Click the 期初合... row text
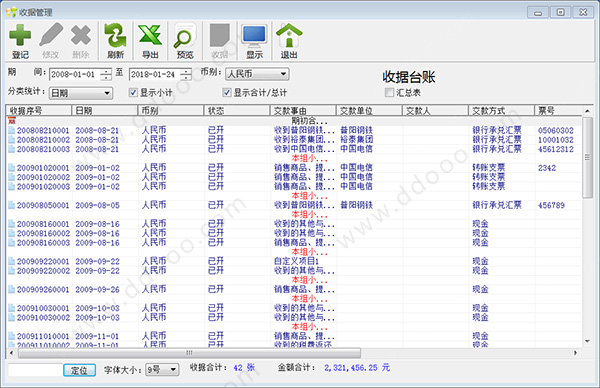600x388 pixels. point(309,121)
